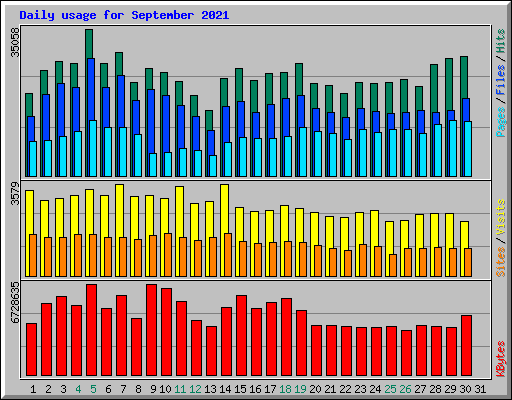The height and width of the screenshot is (400, 512).
Task: Click day label 14 on the x-axis
Action: (225, 389)
